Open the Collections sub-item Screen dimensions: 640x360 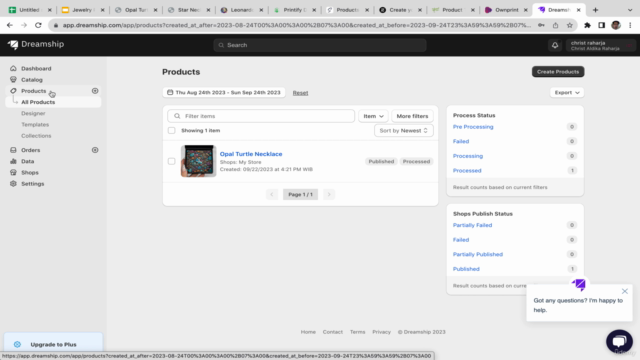click(x=36, y=136)
